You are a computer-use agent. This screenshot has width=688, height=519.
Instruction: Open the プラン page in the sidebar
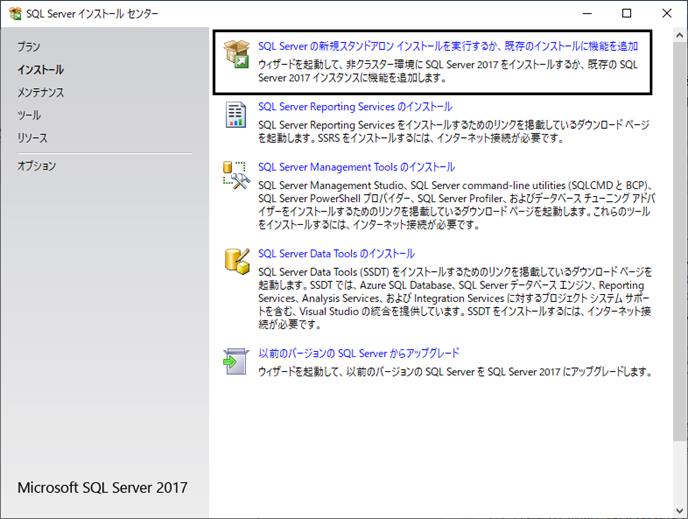point(29,47)
